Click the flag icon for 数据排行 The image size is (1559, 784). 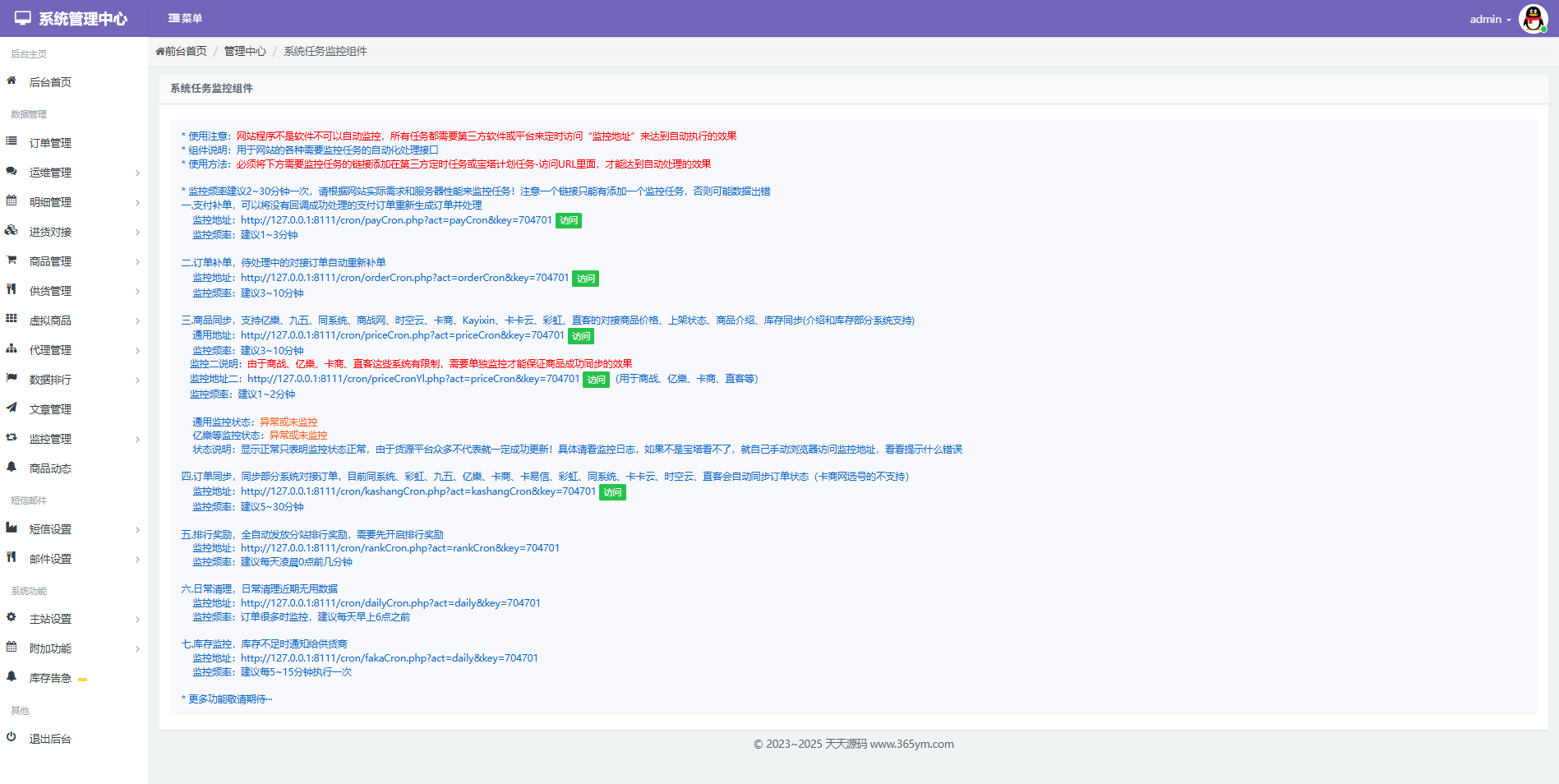[12, 378]
